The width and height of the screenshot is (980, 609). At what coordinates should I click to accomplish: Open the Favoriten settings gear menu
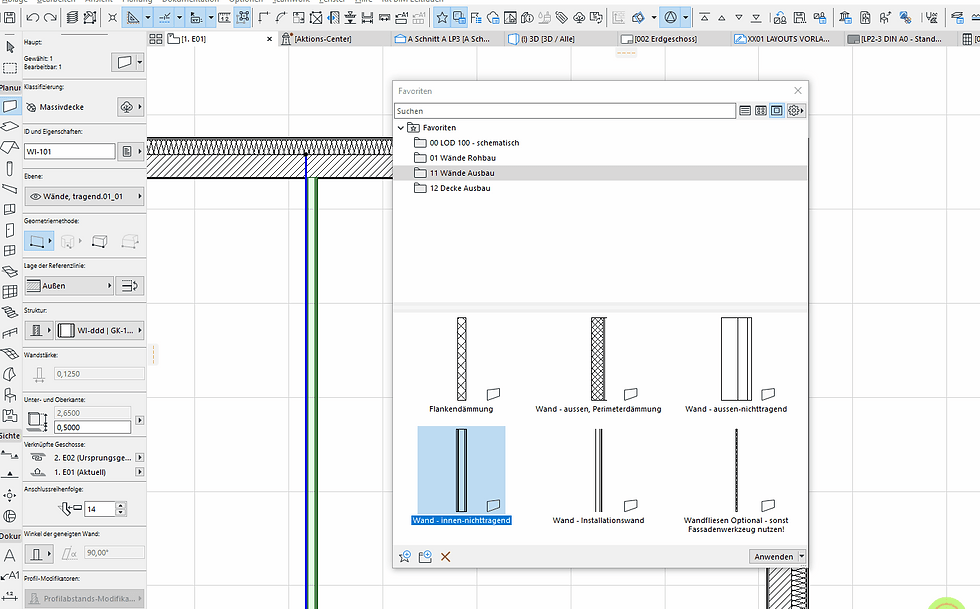796,111
